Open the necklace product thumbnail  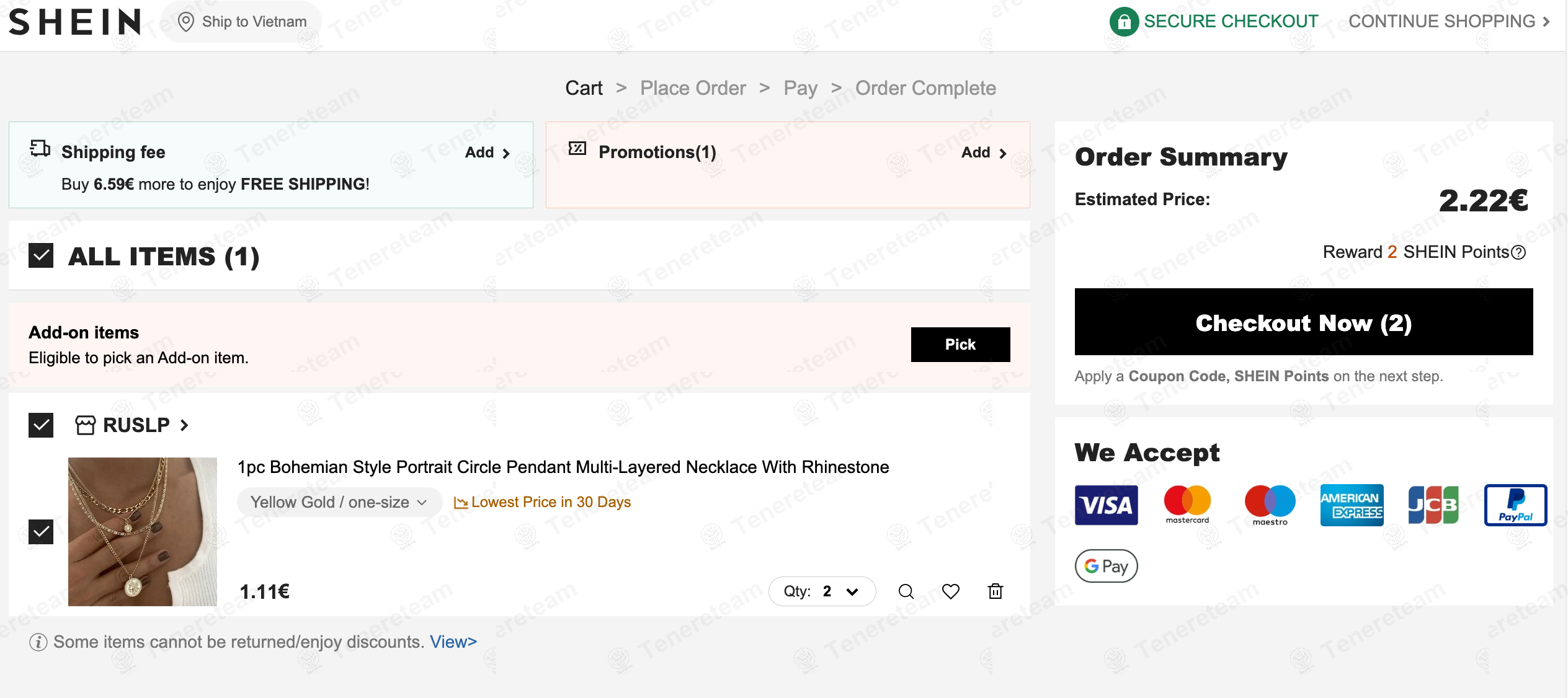143,531
